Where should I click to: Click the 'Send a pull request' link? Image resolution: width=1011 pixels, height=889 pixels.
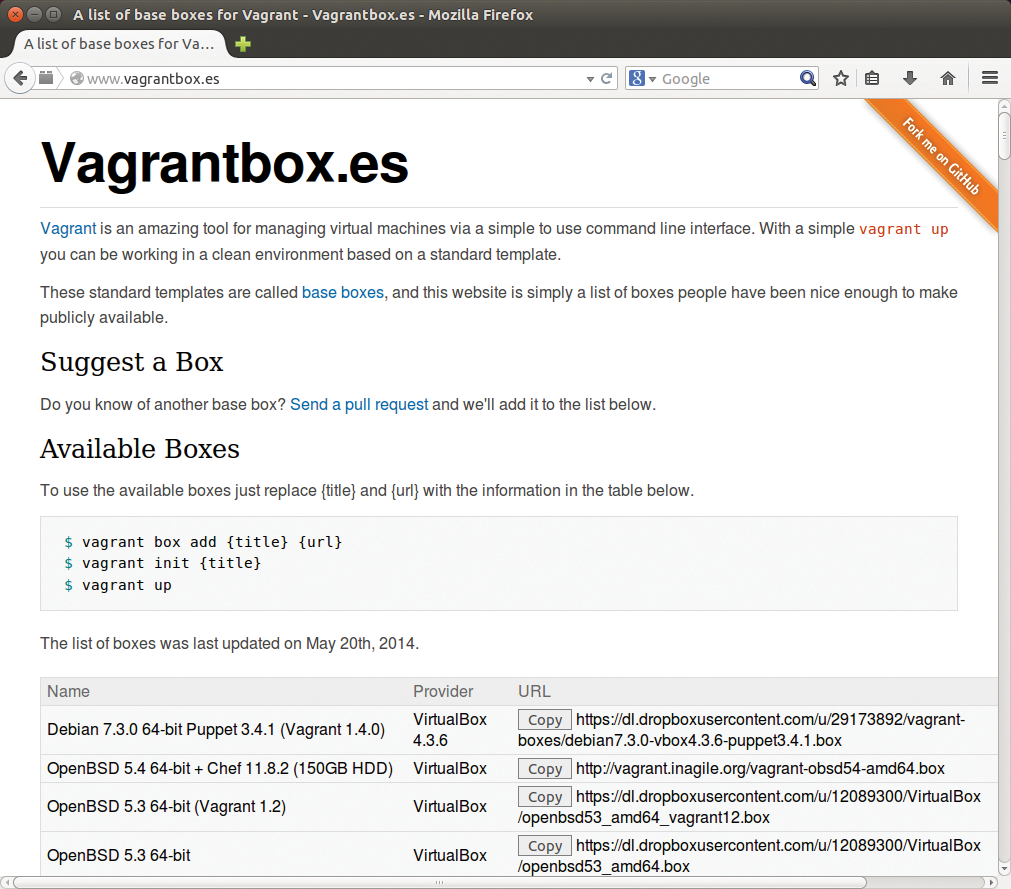pyautogui.click(x=358, y=405)
